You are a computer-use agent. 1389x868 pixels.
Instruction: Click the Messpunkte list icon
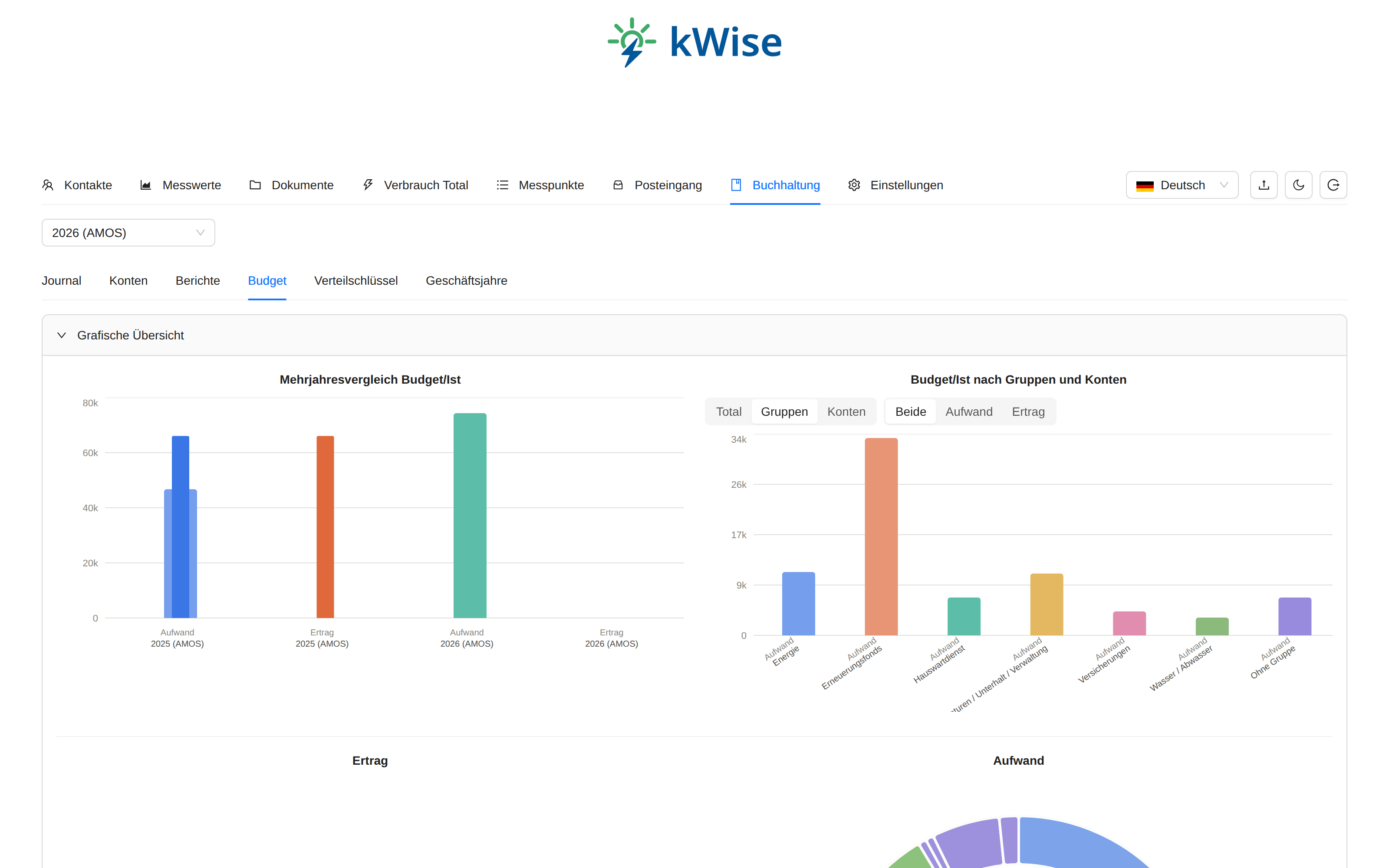pyautogui.click(x=502, y=185)
